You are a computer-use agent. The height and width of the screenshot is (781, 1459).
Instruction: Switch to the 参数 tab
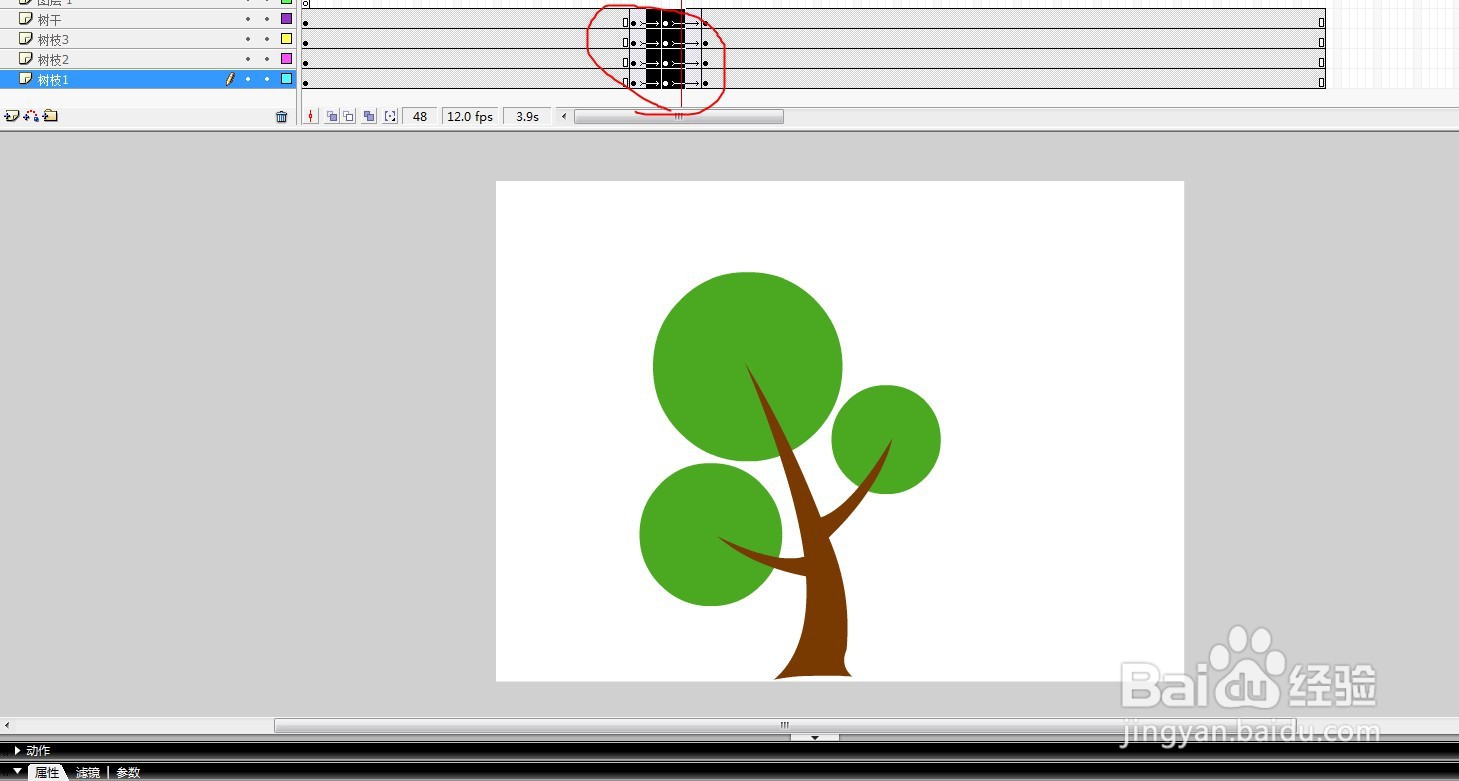128,772
